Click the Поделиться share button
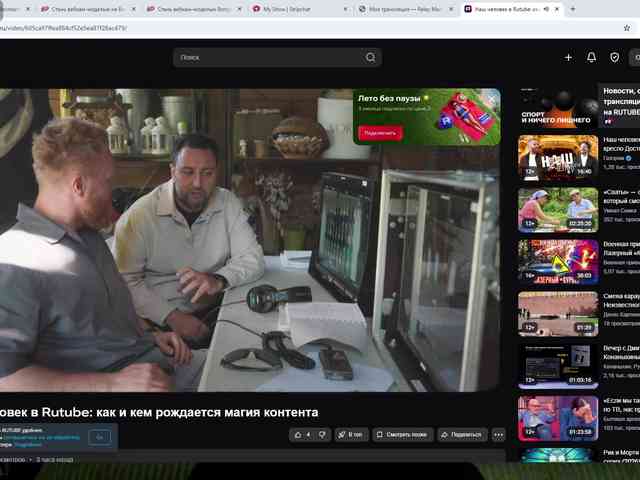Image resolution: width=640 pixels, height=480 pixels. tap(462, 435)
